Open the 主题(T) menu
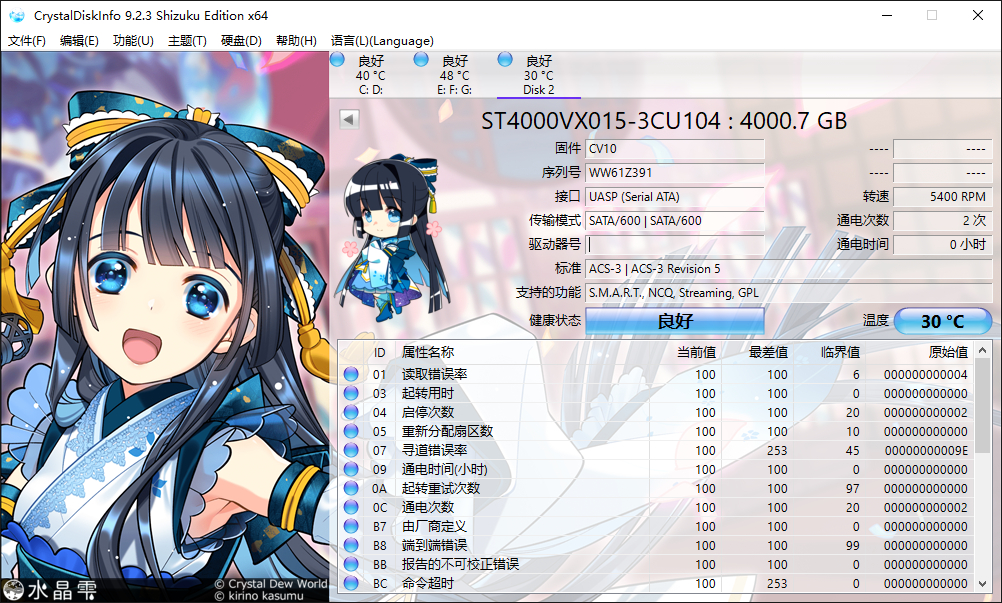 (x=187, y=41)
